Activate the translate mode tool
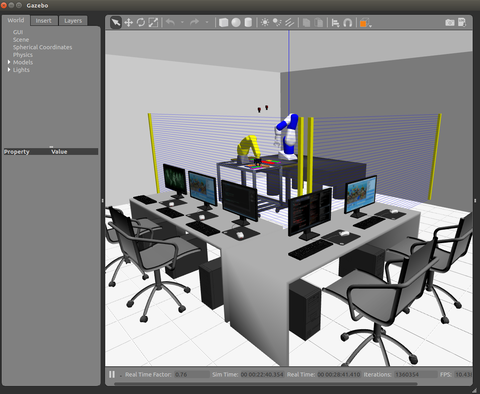 (128, 22)
